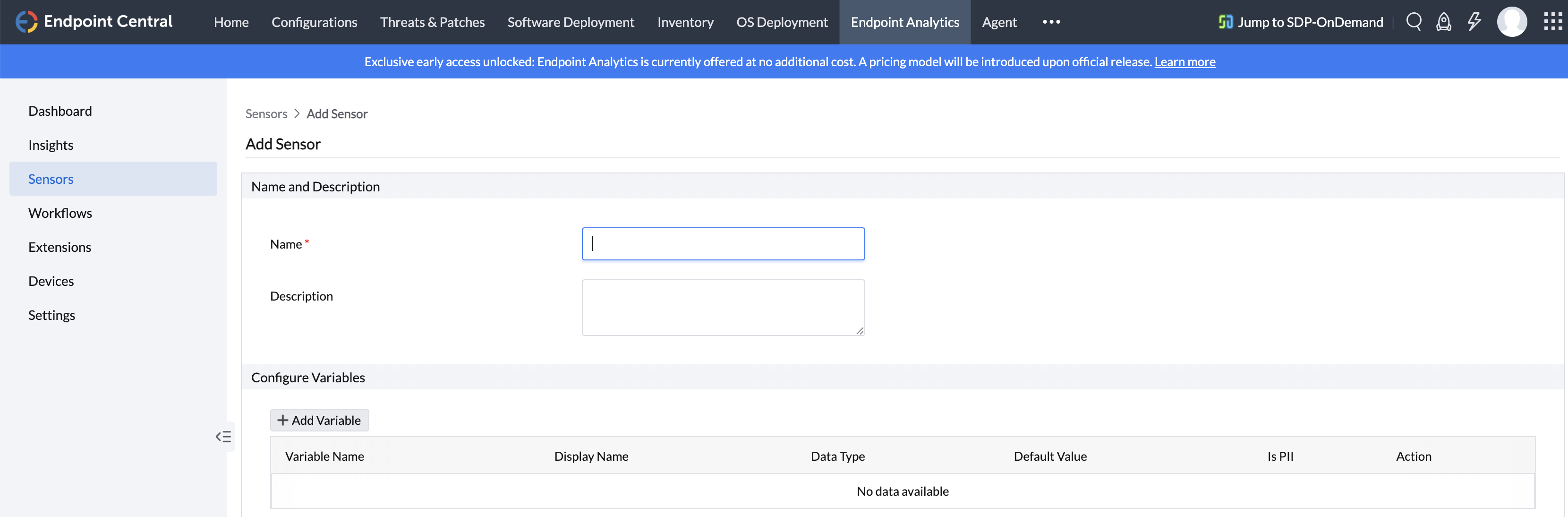Open the global search magnifier icon

[x=1414, y=22]
